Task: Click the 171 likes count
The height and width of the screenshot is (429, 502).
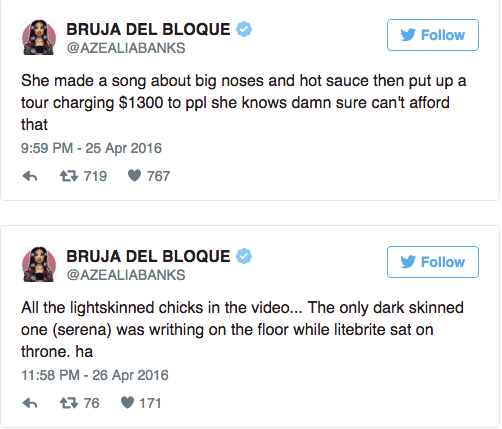Action: [150, 403]
